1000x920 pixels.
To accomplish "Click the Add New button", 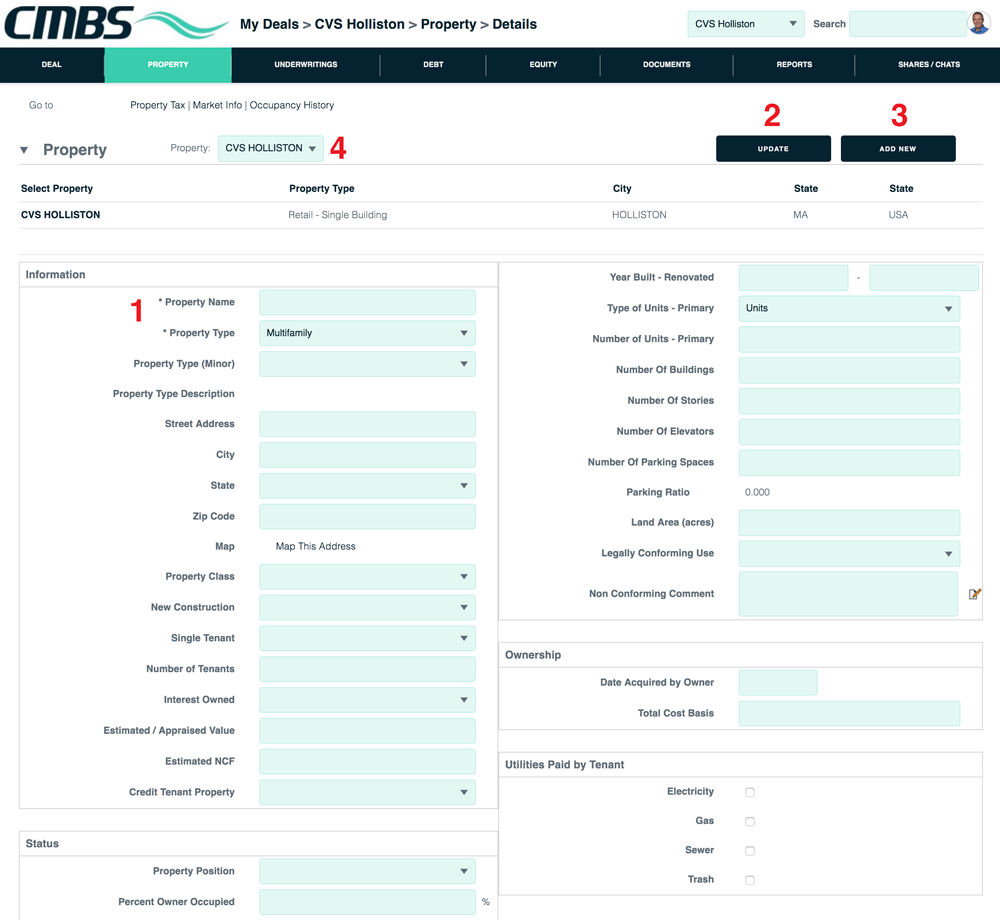I will tap(898, 149).
